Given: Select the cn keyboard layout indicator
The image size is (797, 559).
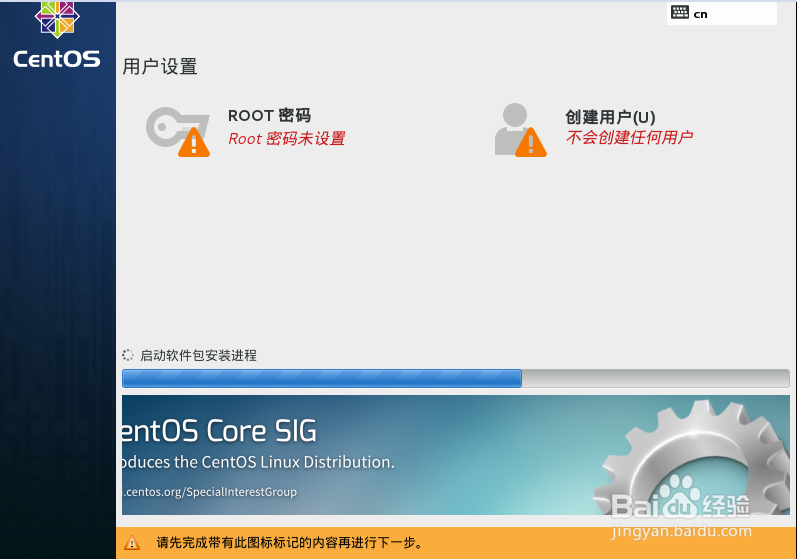Looking at the screenshot, I should pyautogui.click(x=722, y=13).
